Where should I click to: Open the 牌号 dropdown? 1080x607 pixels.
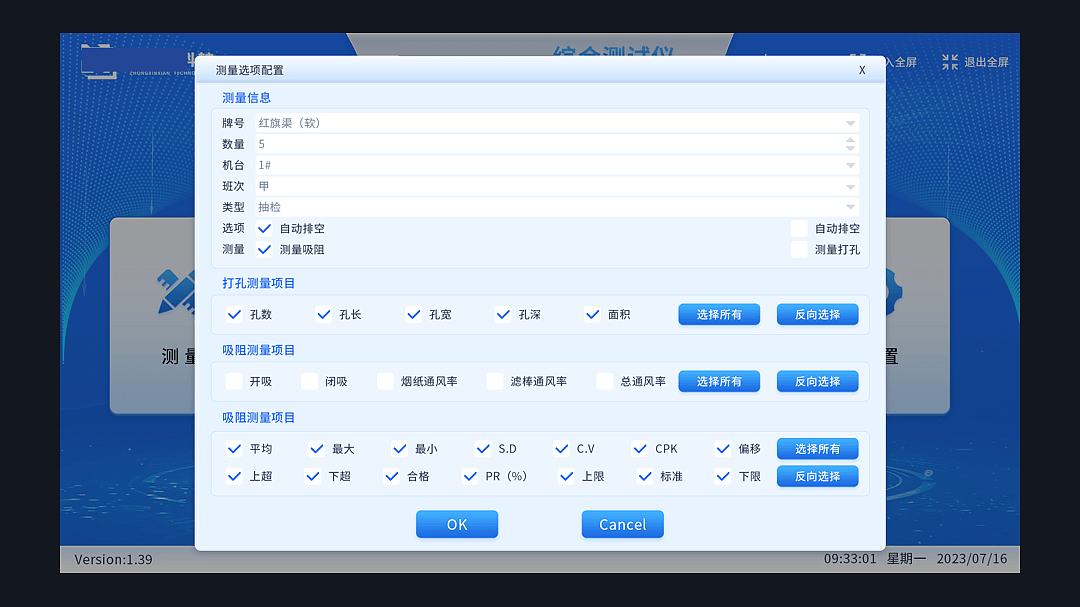click(x=850, y=122)
